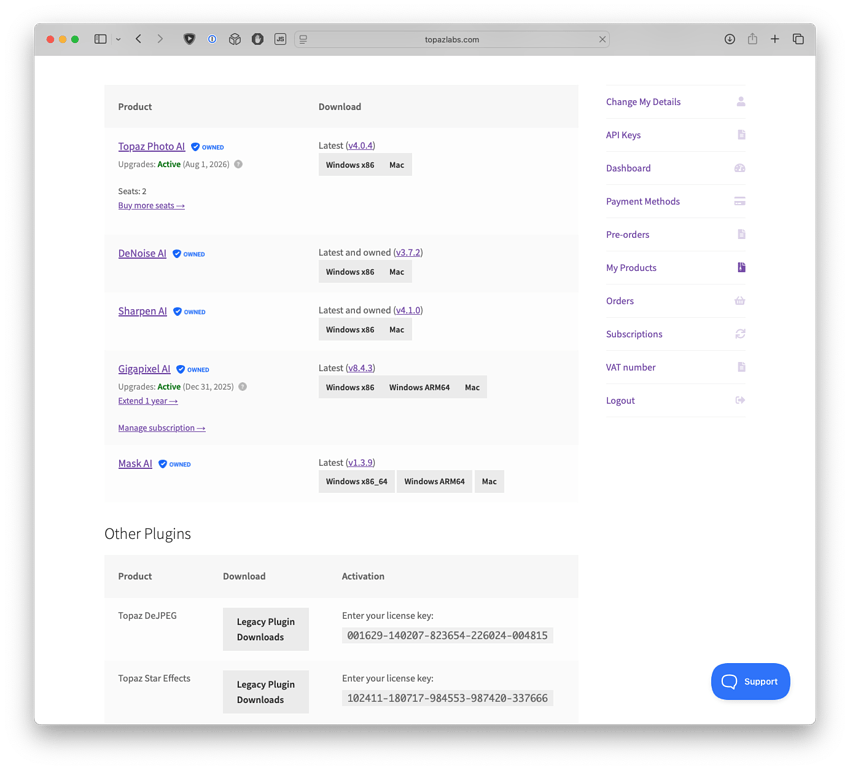Screen dimensions: 850x769
Task: Select My Products in account menu
Action: coord(675,268)
